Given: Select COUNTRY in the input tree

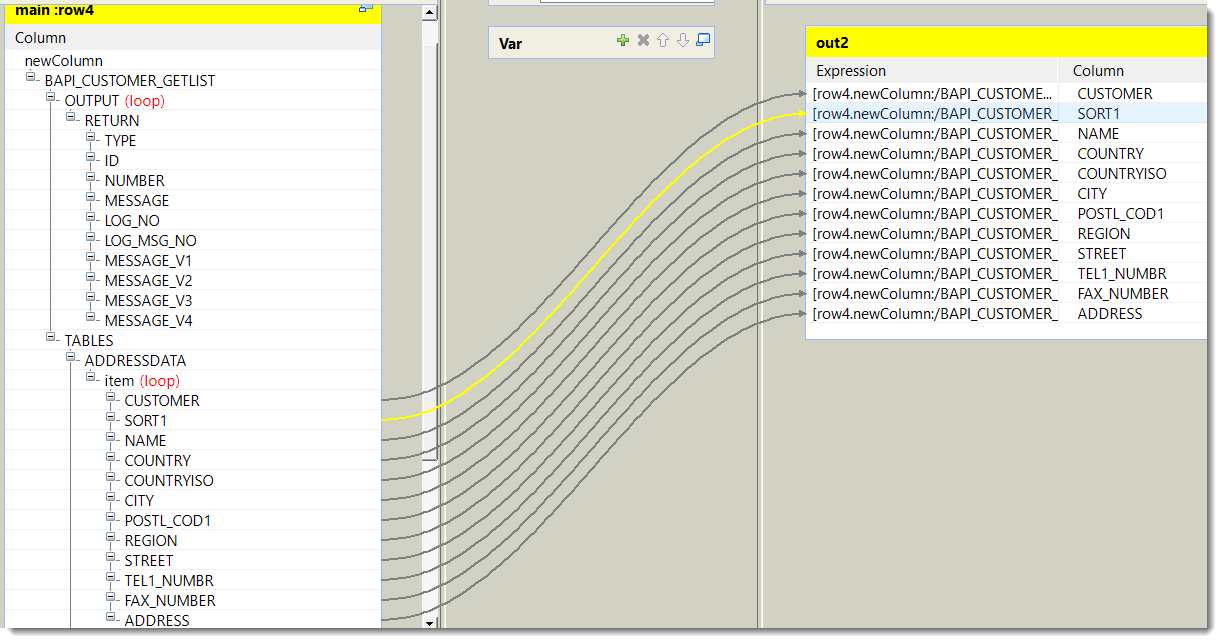Looking at the screenshot, I should coord(157,460).
